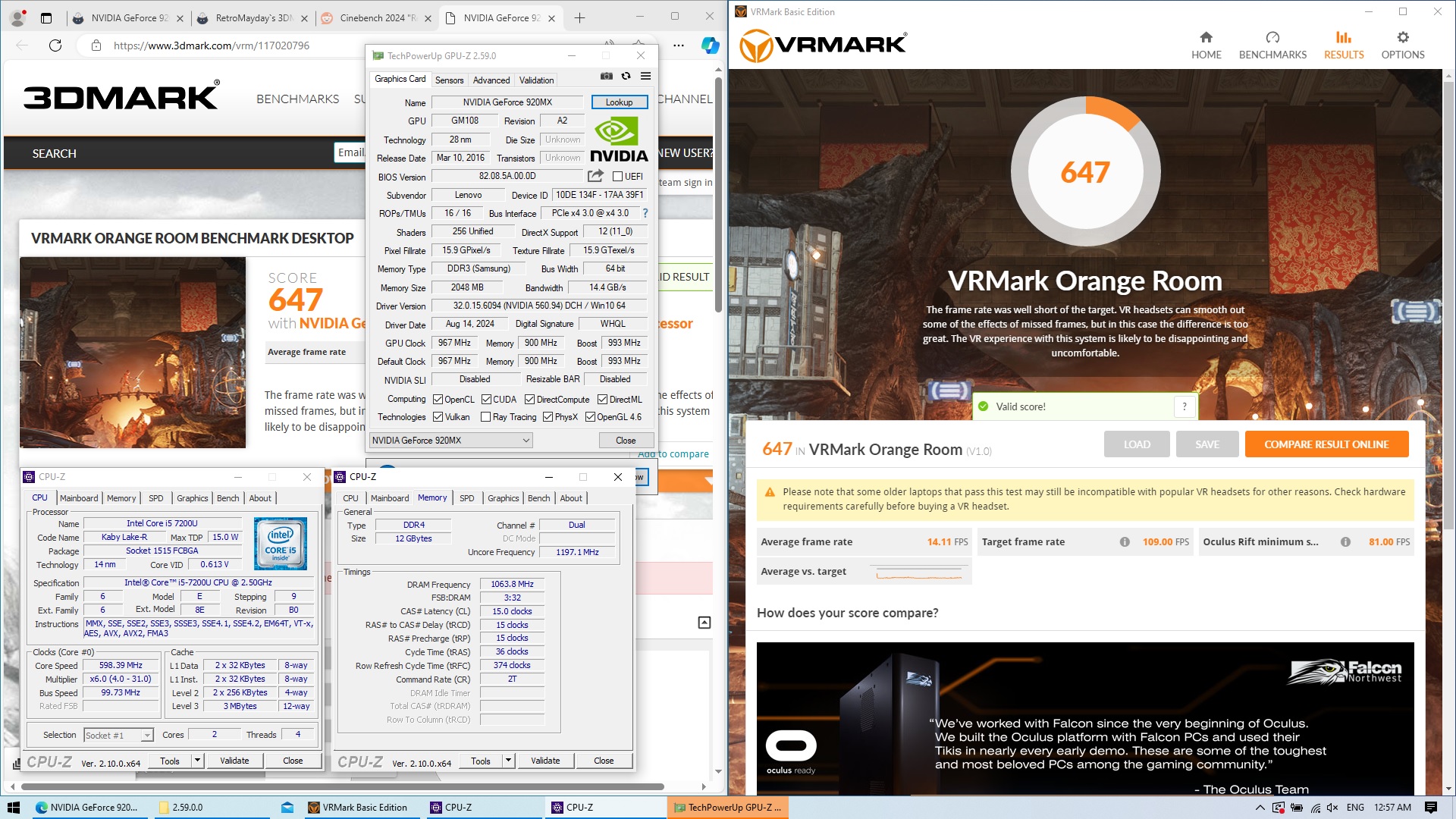The image size is (1456, 819).
Task: Click the mail icon in the taskbar
Action: [287, 808]
